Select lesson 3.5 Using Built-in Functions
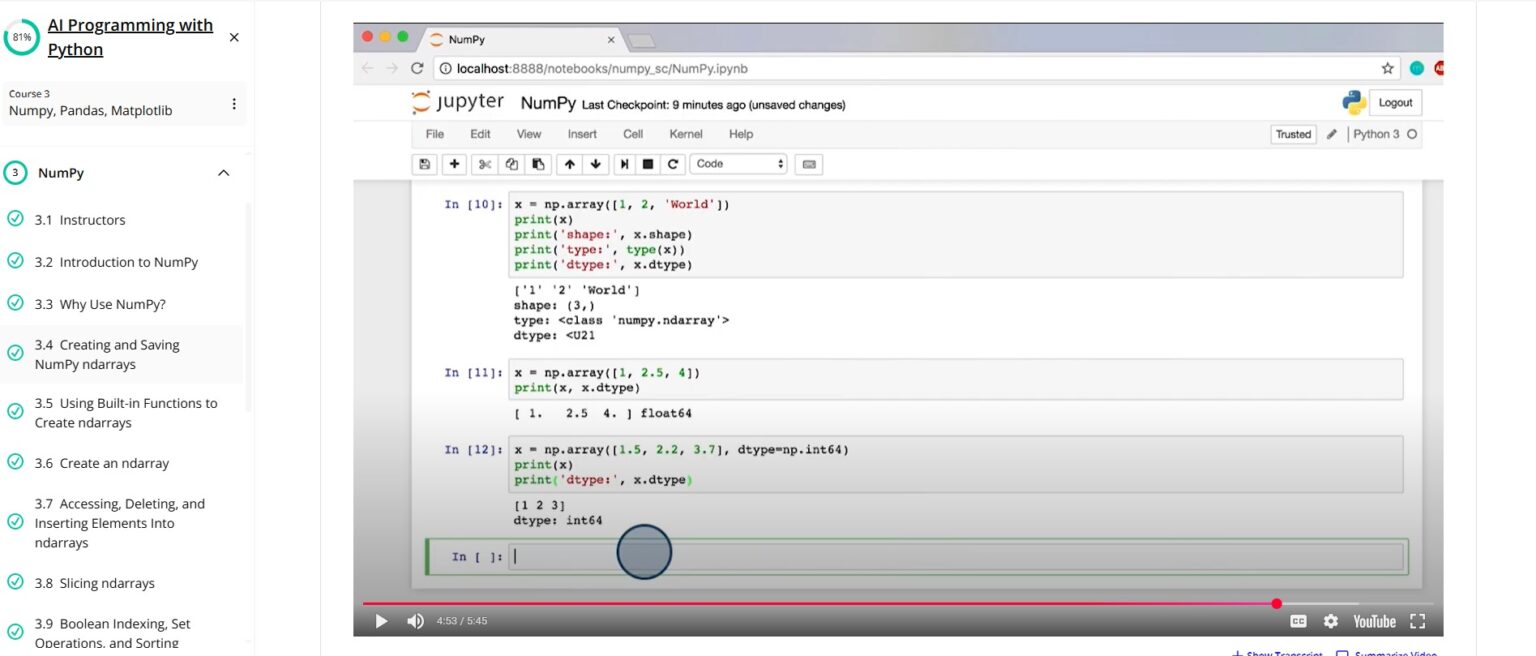 125,413
